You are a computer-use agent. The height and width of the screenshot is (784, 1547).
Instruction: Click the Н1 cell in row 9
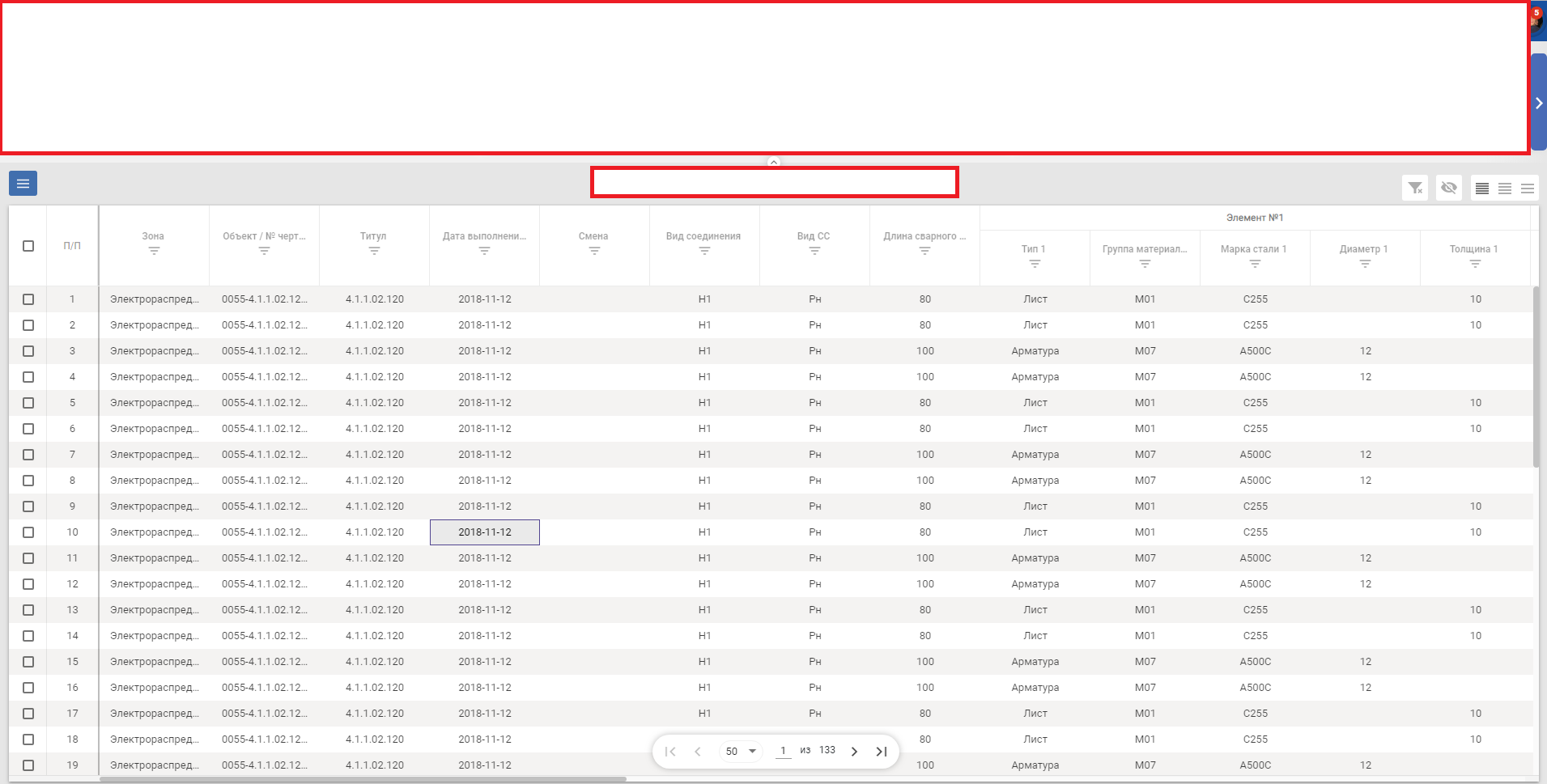pos(705,506)
